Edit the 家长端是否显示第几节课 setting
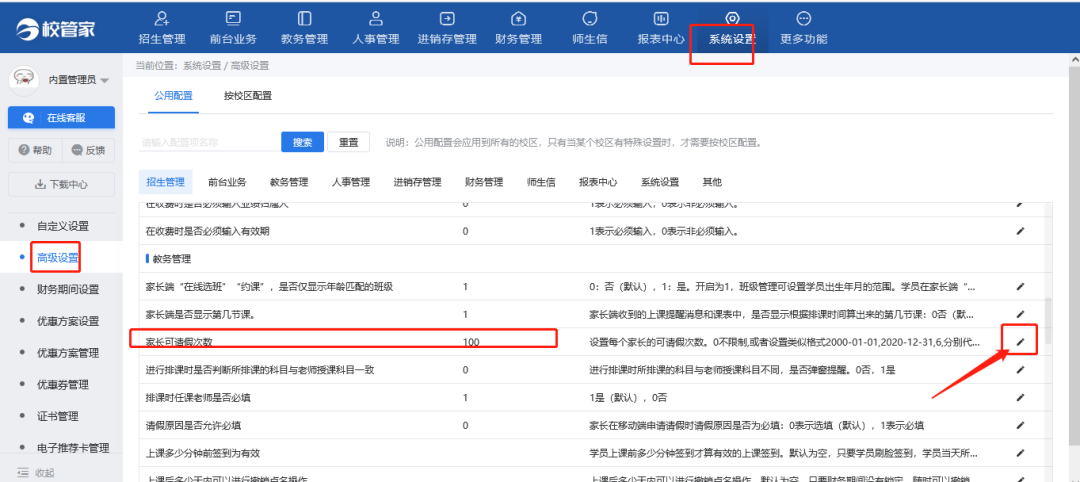1080x482 pixels. click(1020, 315)
